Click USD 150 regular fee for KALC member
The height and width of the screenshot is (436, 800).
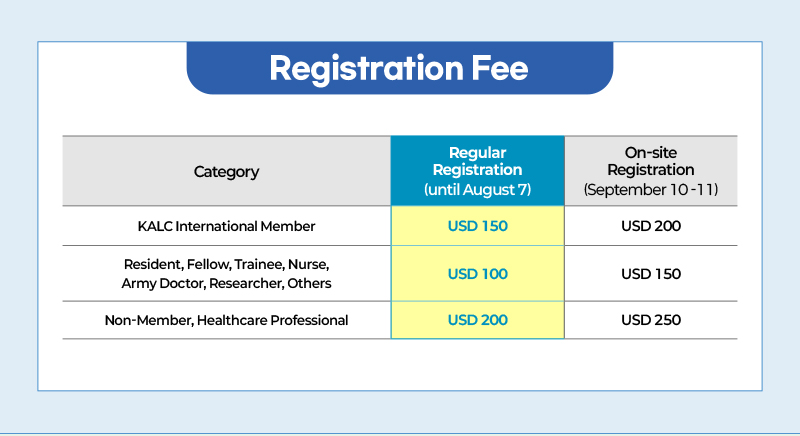[478, 226]
